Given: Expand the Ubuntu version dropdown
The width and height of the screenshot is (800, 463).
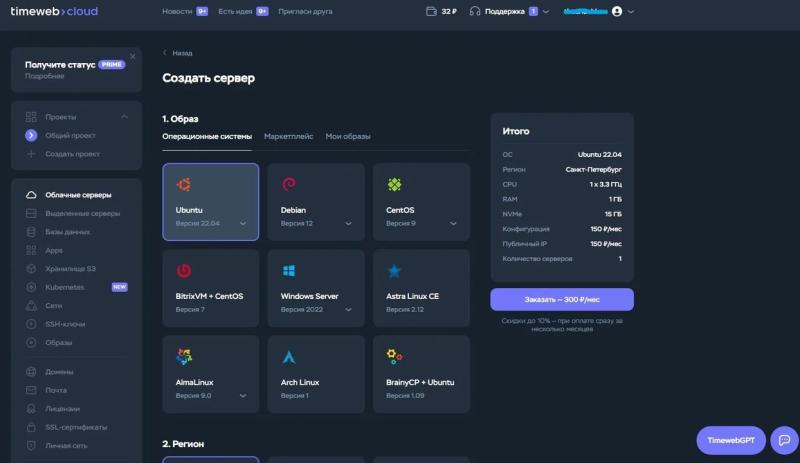Looking at the screenshot, I should [243, 224].
